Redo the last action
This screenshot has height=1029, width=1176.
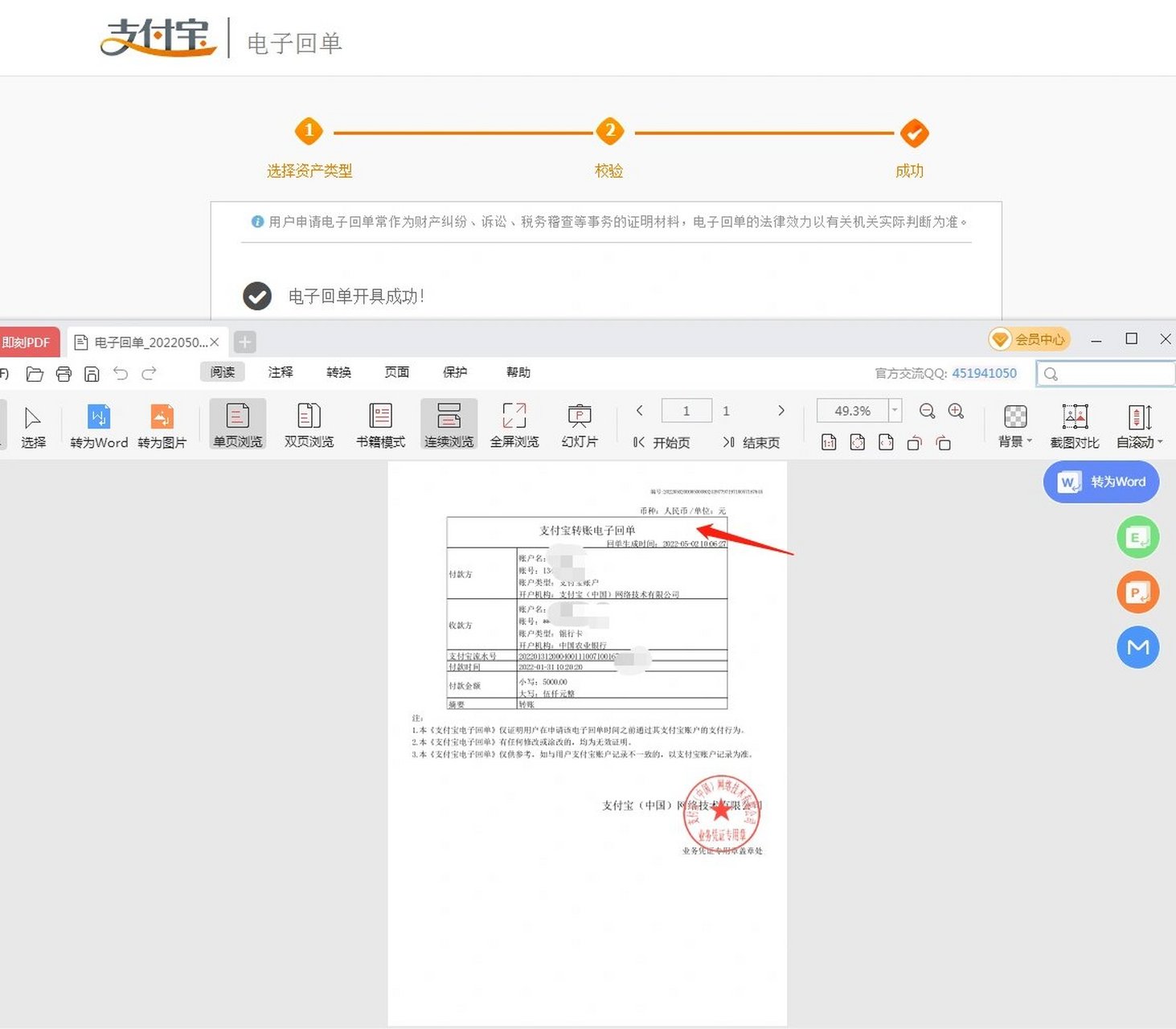149,373
